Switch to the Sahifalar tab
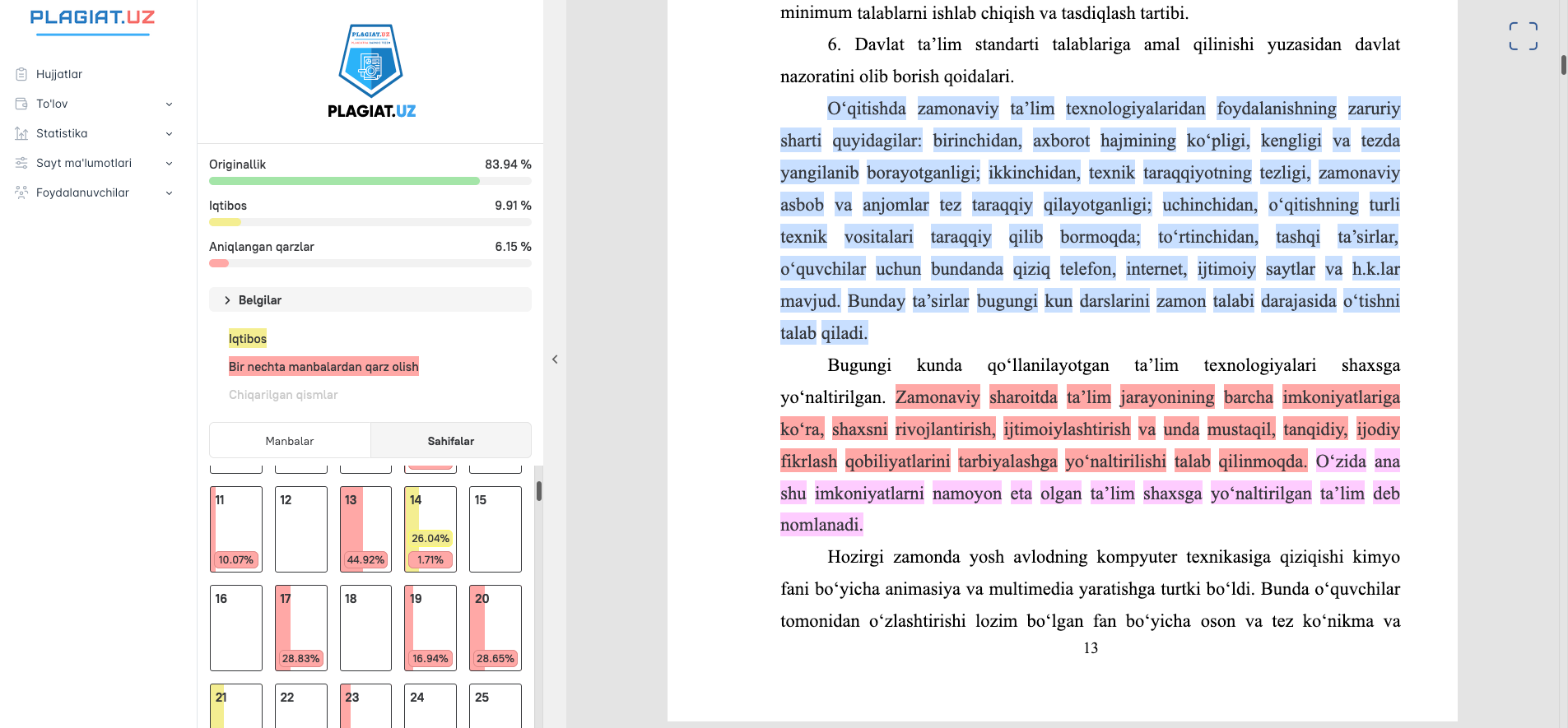 point(451,441)
